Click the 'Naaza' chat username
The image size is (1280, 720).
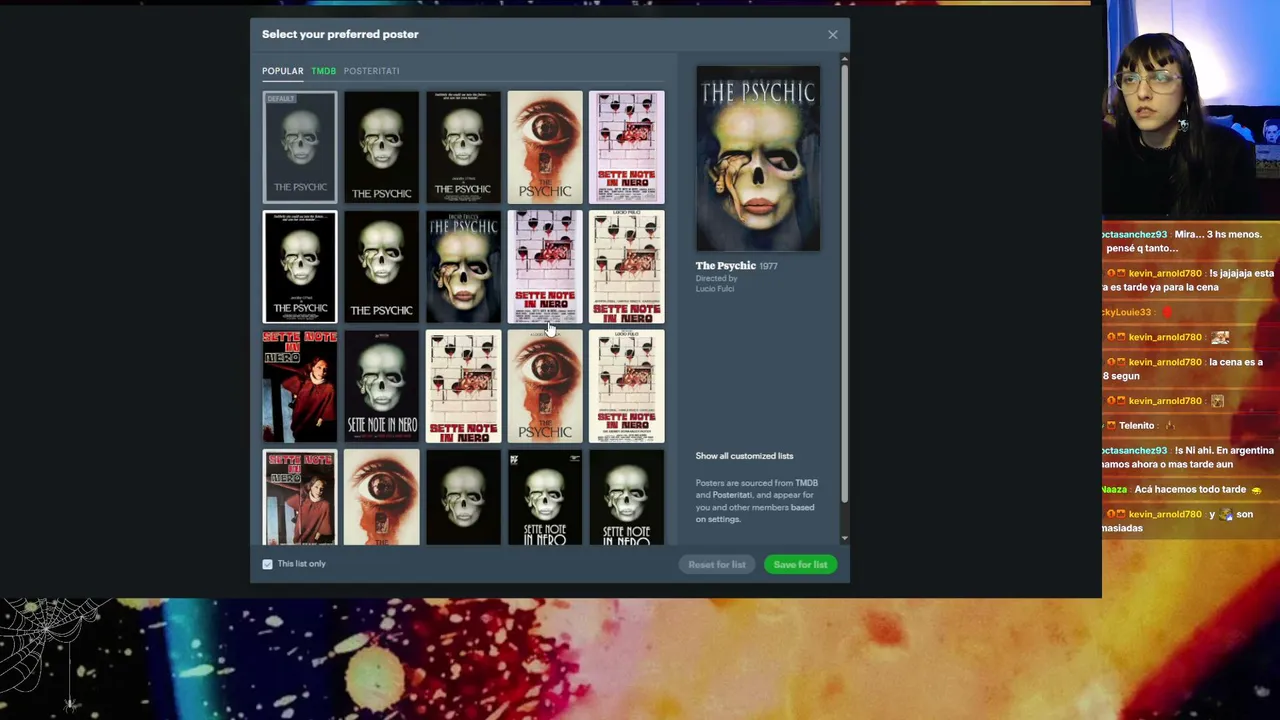click(x=1114, y=490)
